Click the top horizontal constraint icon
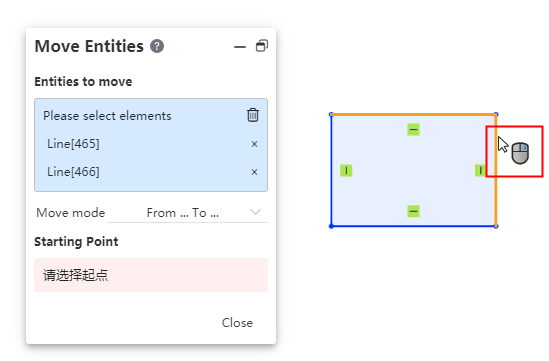Viewport: 549px width, 361px height. click(414, 130)
